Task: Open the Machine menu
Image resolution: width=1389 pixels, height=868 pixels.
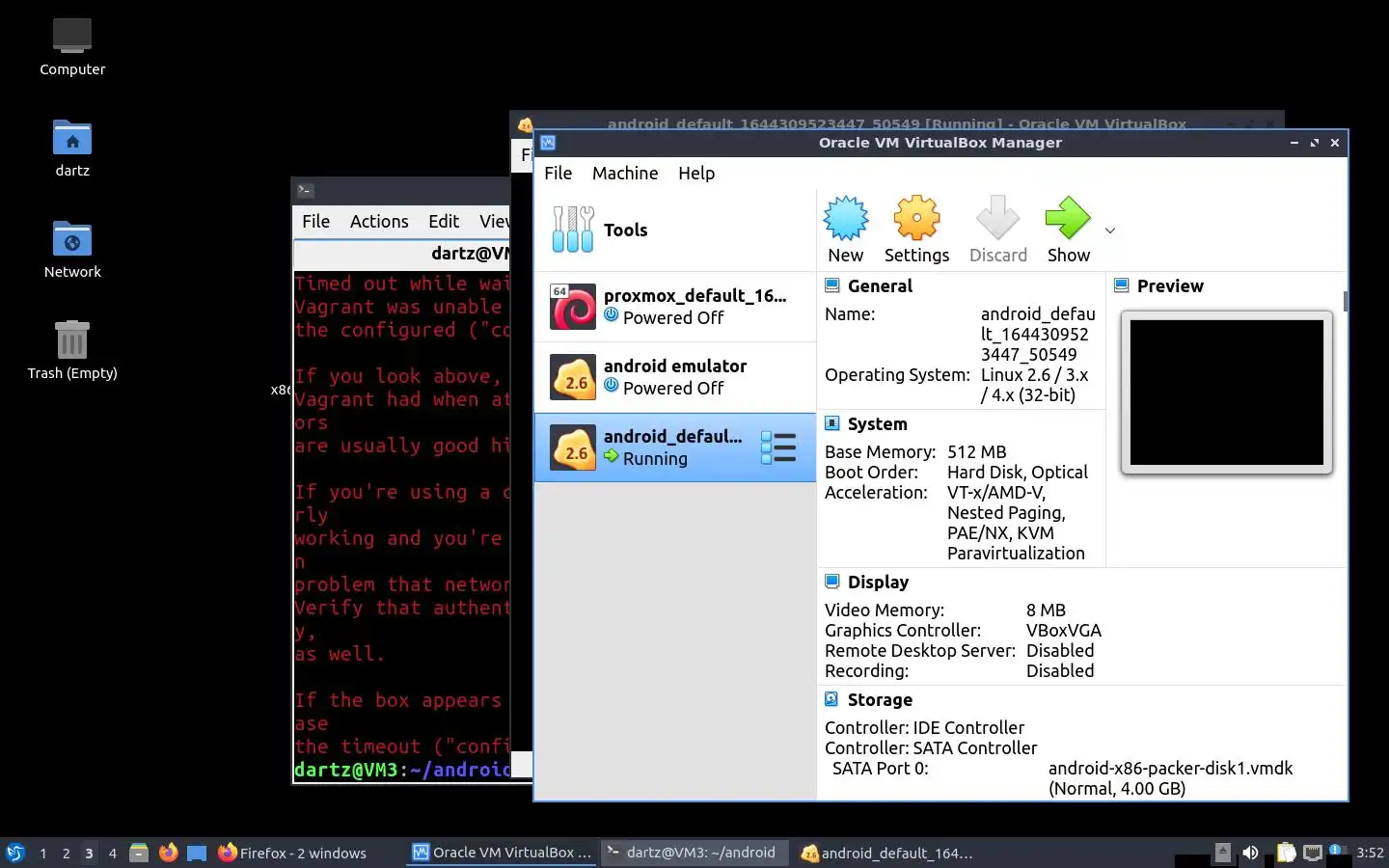Action: pyautogui.click(x=625, y=173)
